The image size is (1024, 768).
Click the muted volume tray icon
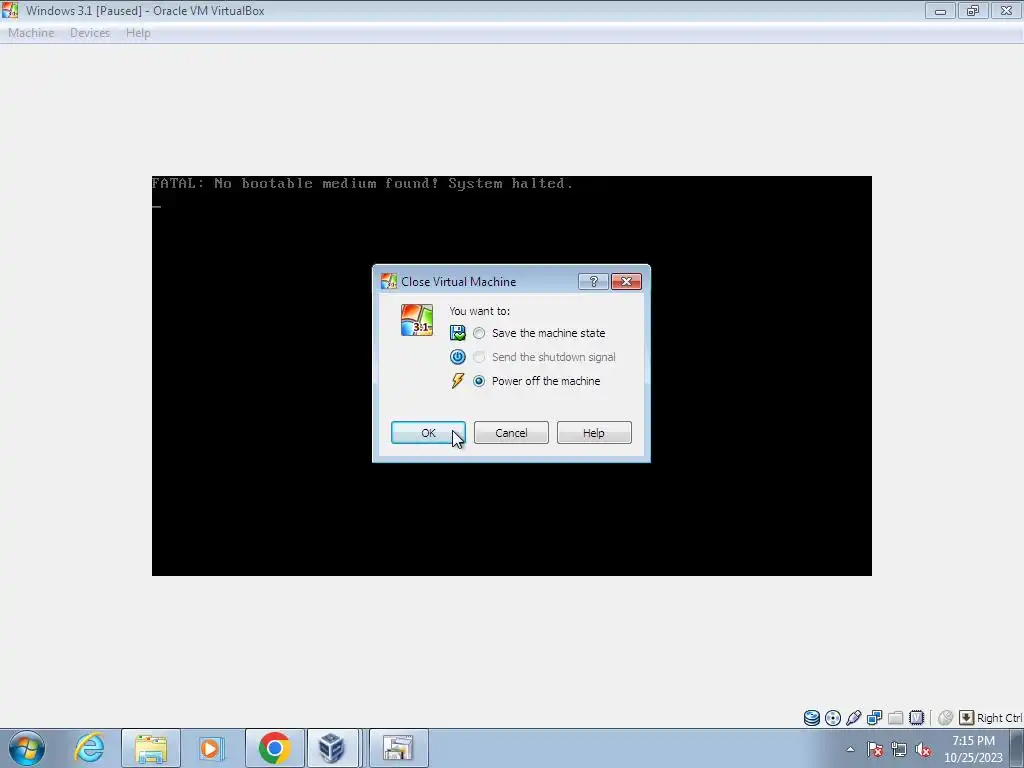pyautogui.click(x=923, y=749)
